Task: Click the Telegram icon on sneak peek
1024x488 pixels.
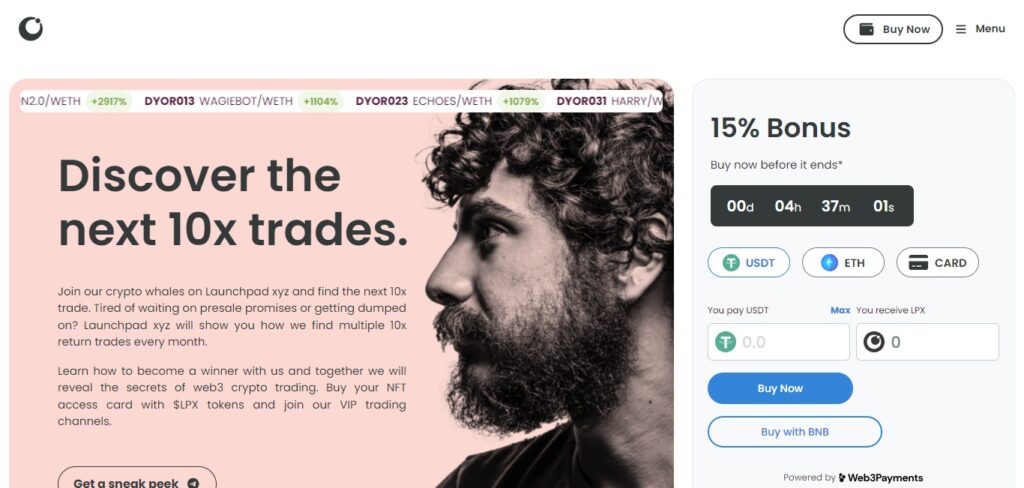Action: pyautogui.click(x=193, y=483)
